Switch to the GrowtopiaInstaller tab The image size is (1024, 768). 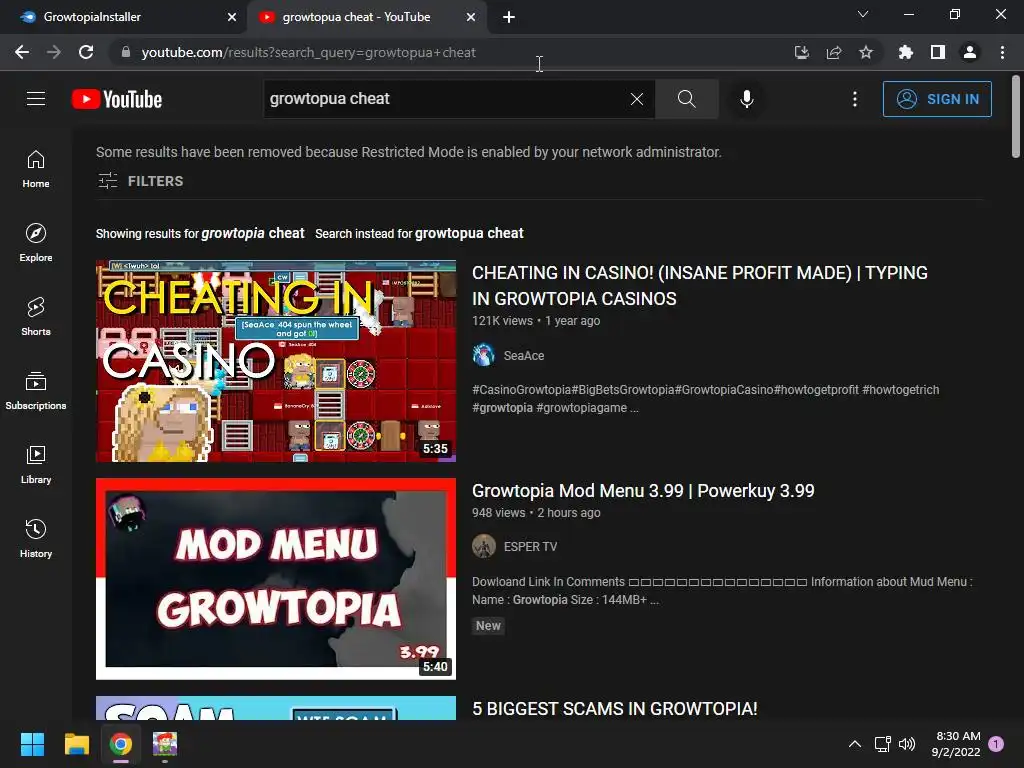pyautogui.click(x=123, y=17)
